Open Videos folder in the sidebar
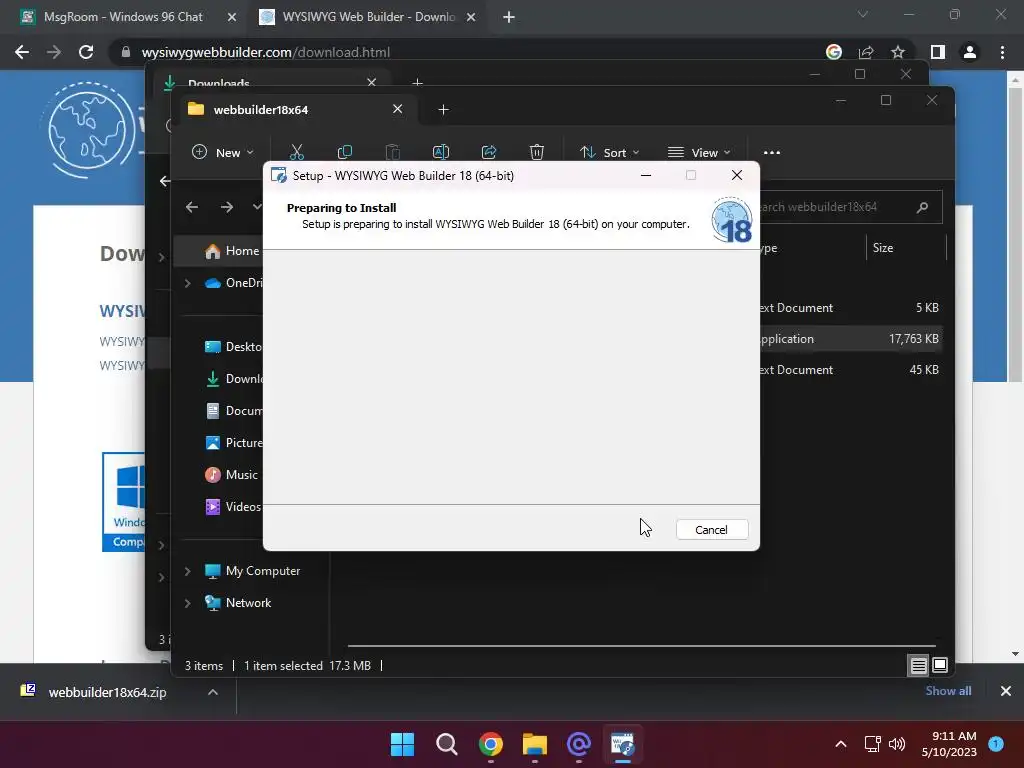 tap(233, 507)
